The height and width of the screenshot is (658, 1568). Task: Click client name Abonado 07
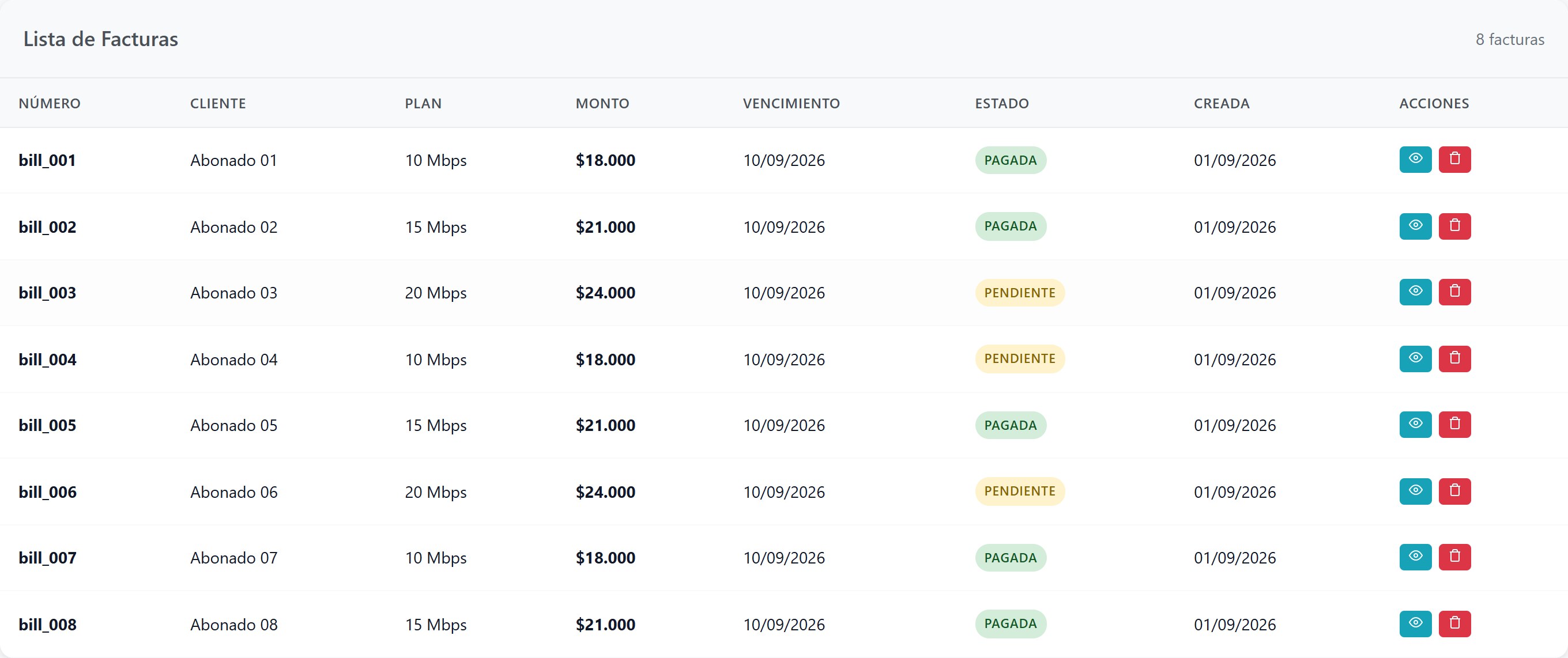(233, 558)
